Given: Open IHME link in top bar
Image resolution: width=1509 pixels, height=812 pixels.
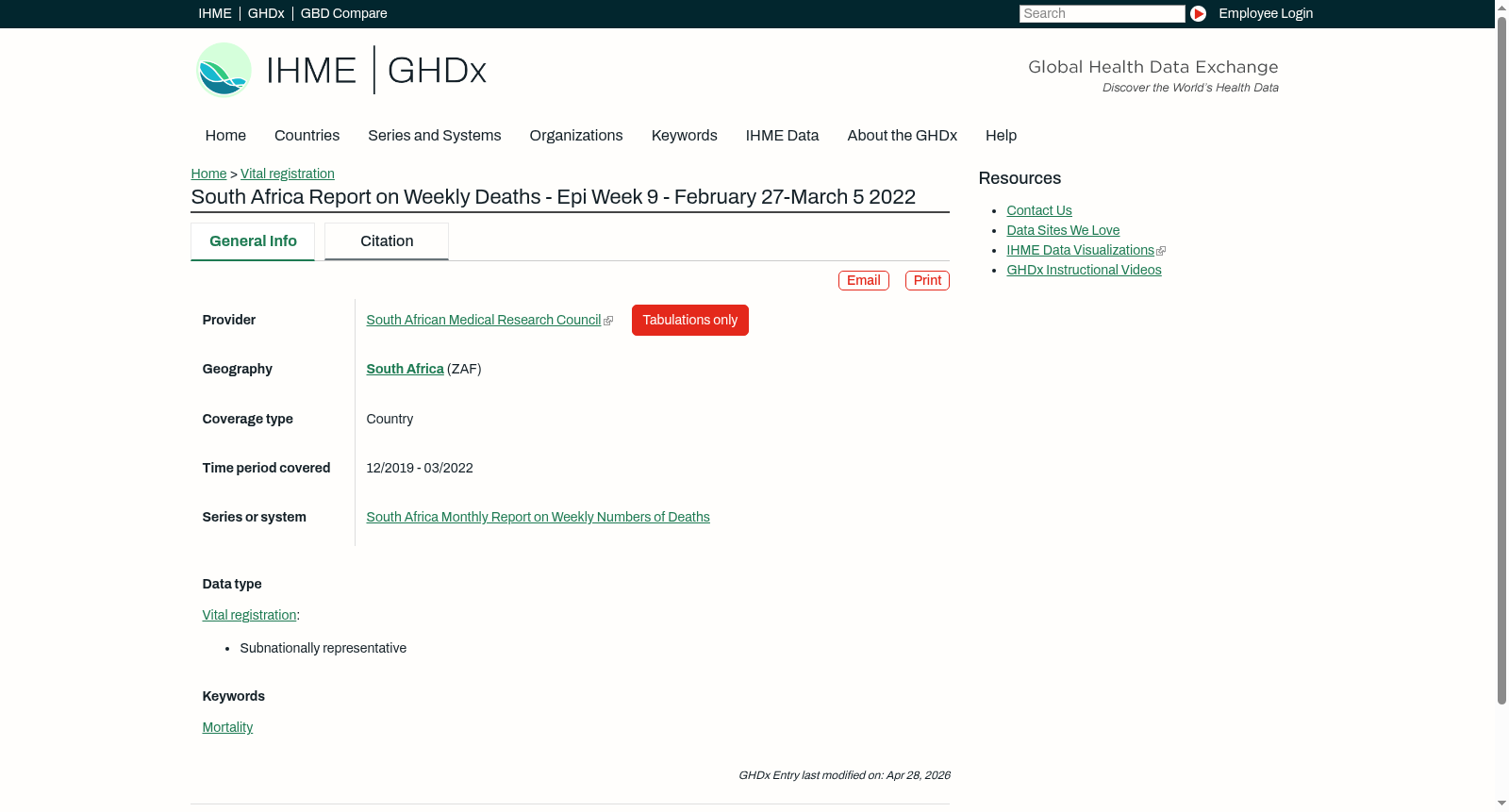Looking at the screenshot, I should (x=215, y=13).
